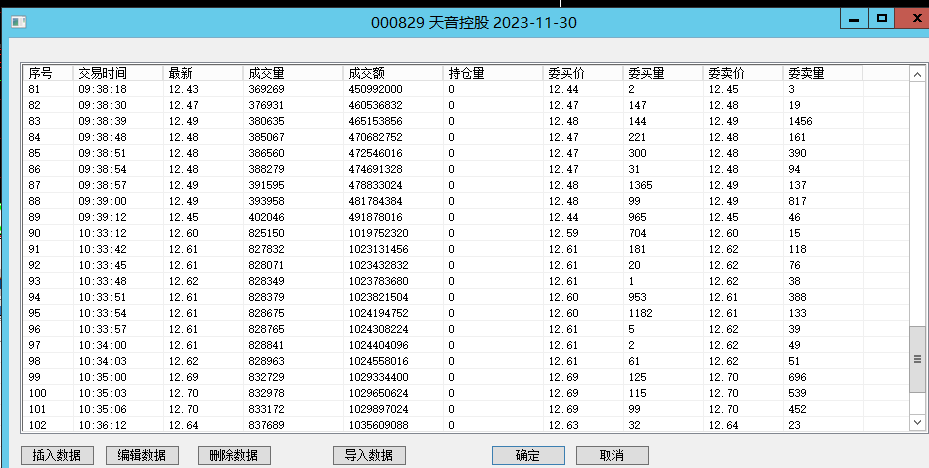
Task: Click the 删除数据 button
Action: click(234, 455)
